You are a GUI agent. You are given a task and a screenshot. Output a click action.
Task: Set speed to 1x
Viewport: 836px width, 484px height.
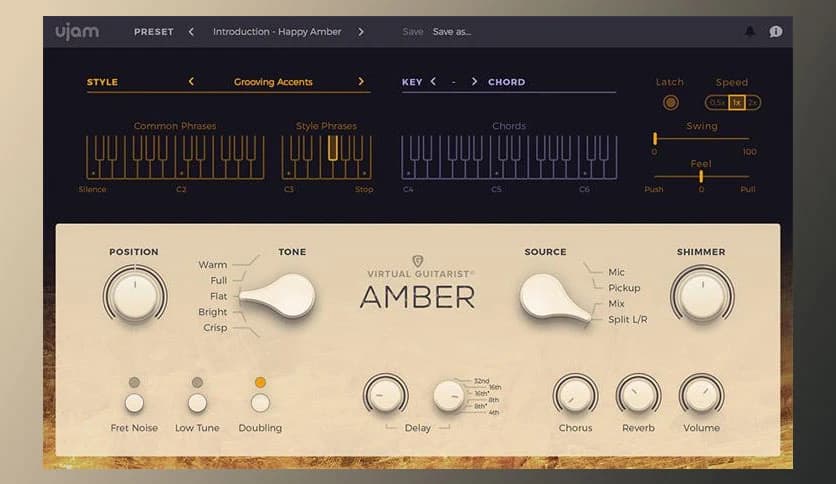point(736,102)
